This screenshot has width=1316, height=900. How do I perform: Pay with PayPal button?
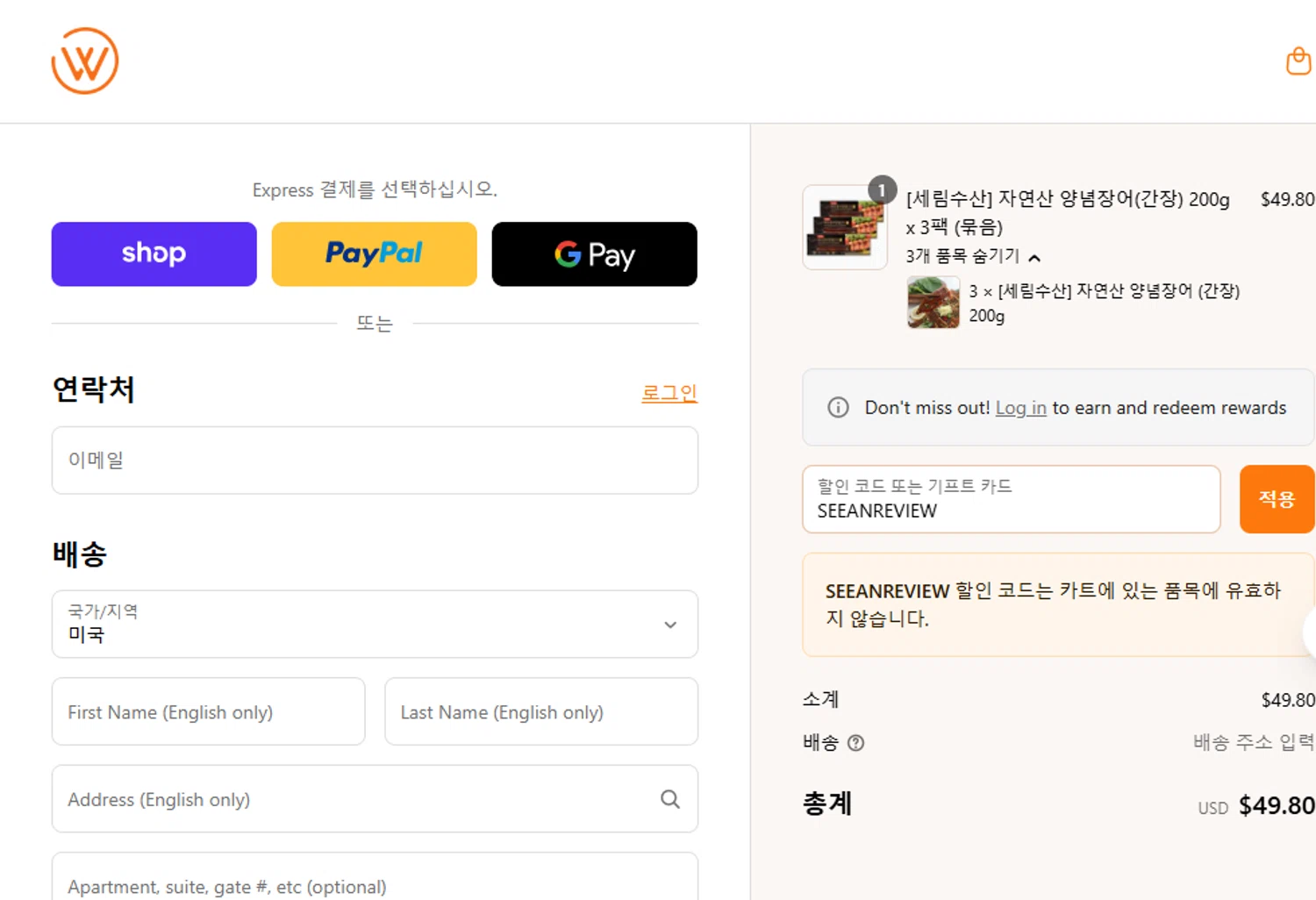pyautogui.click(x=374, y=254)
